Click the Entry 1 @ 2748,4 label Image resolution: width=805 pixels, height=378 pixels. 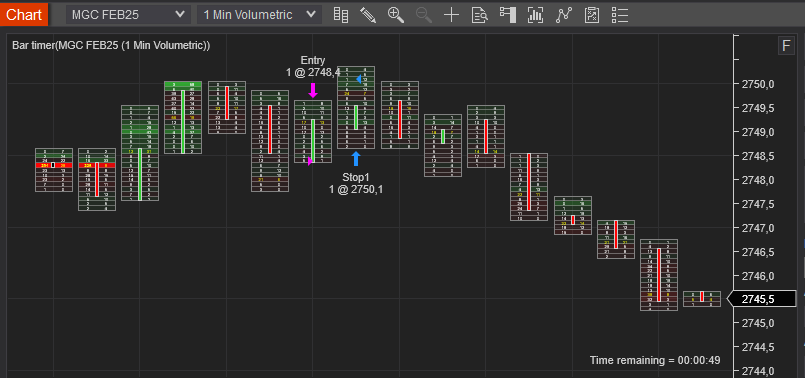pyautogui.click(x=313, y=67)
